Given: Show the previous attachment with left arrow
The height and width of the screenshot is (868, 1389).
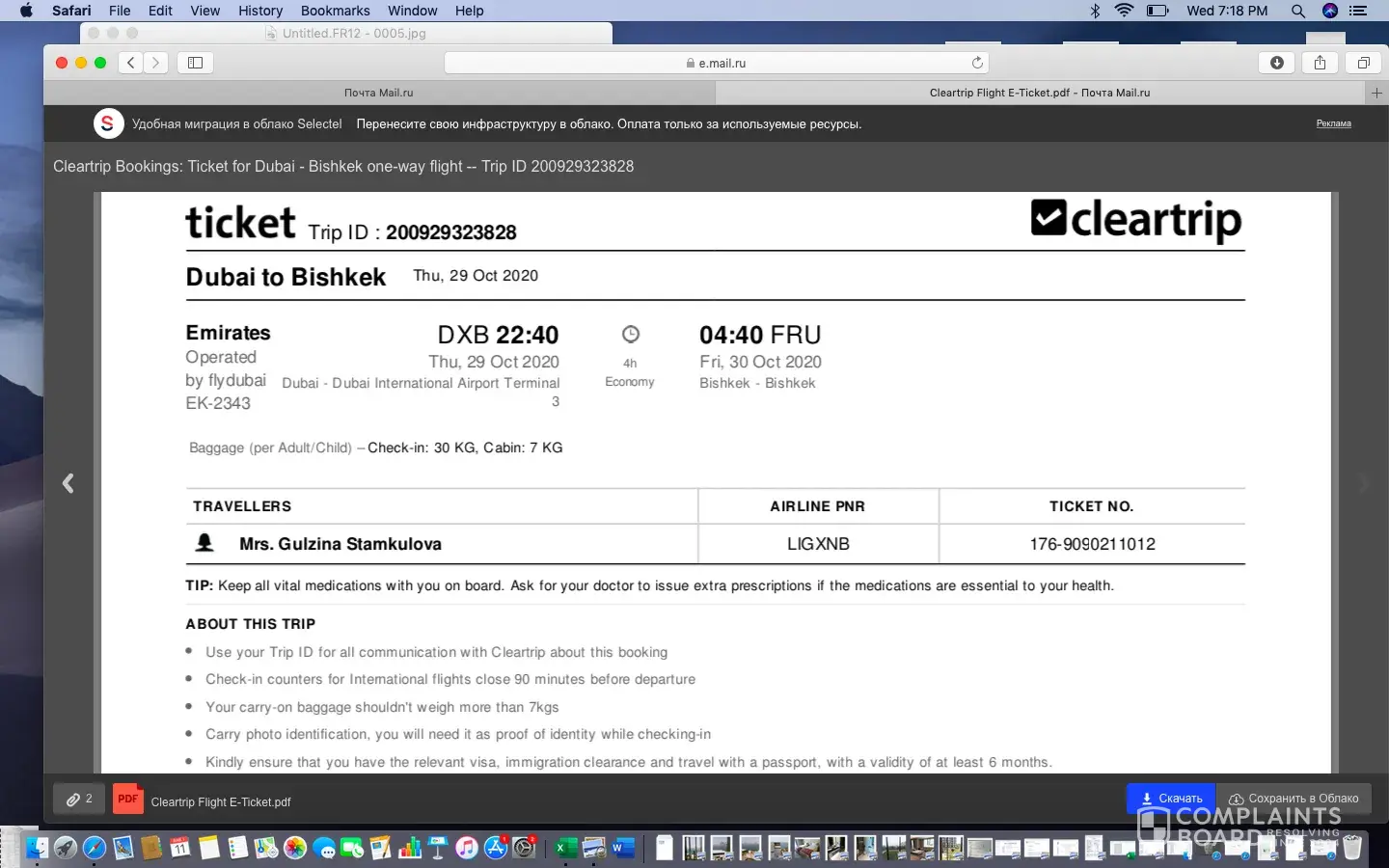Looking at the screenshot, I should pyautogui.click(x=68, y=483).
